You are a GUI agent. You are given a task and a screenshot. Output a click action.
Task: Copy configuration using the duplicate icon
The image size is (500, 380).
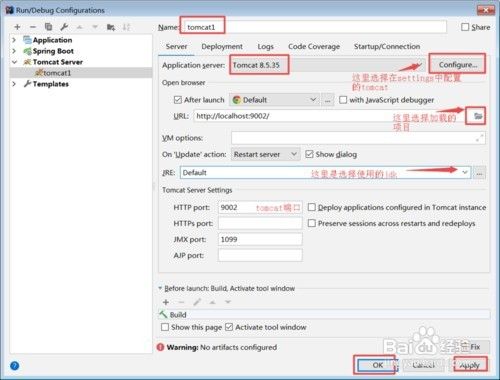[x=48, y=27]
